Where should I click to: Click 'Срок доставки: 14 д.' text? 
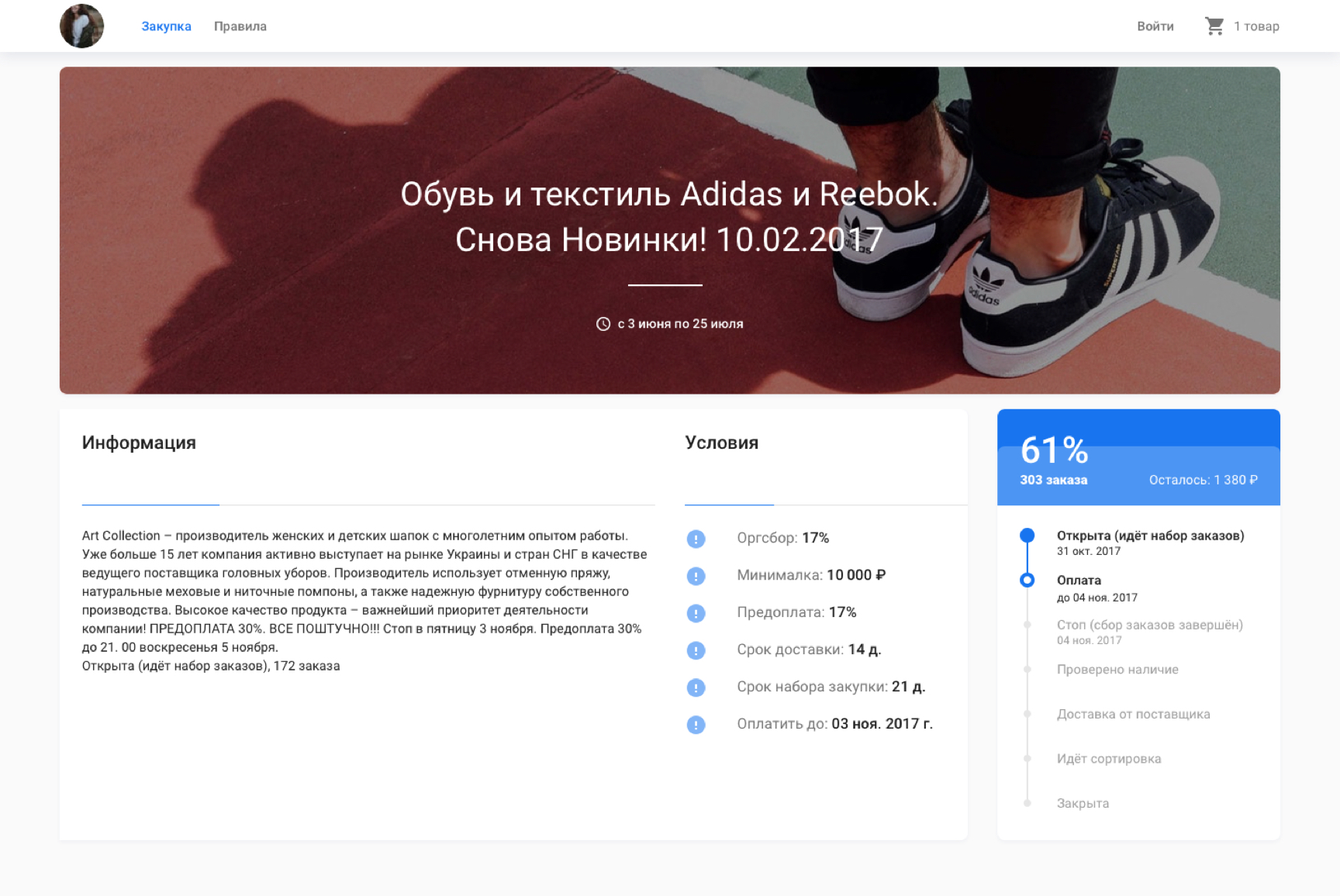[x=809, y=650]
